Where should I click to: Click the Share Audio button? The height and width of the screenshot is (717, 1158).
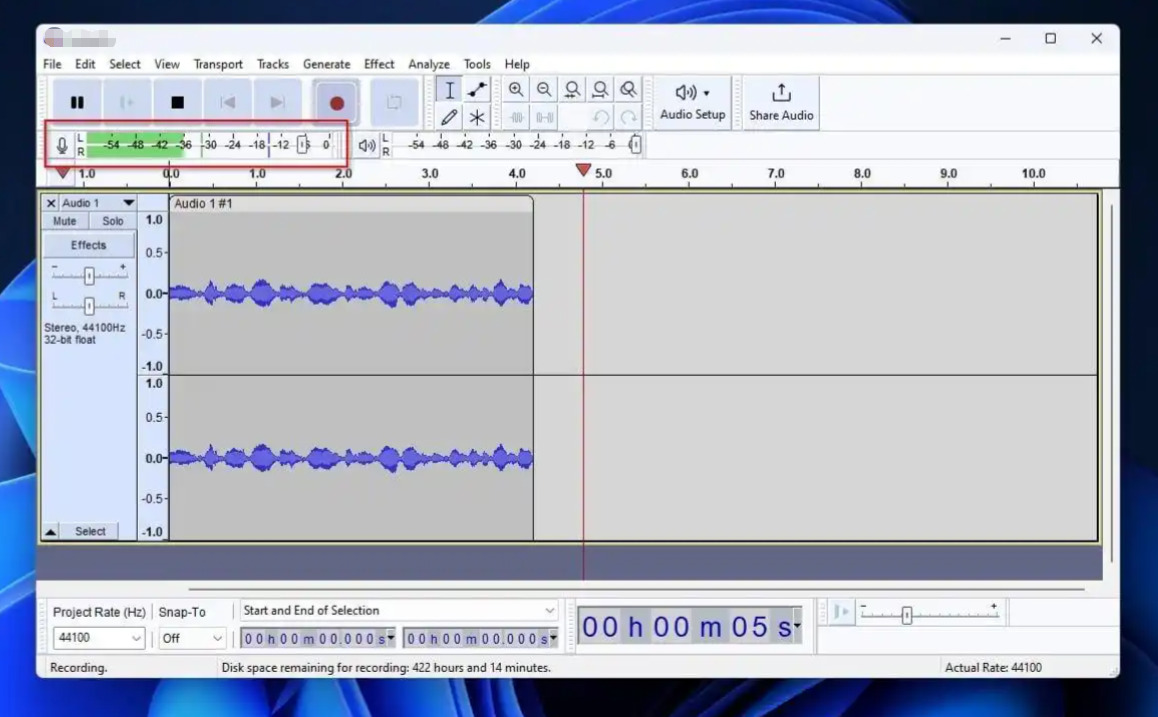[x=781, y=102]
